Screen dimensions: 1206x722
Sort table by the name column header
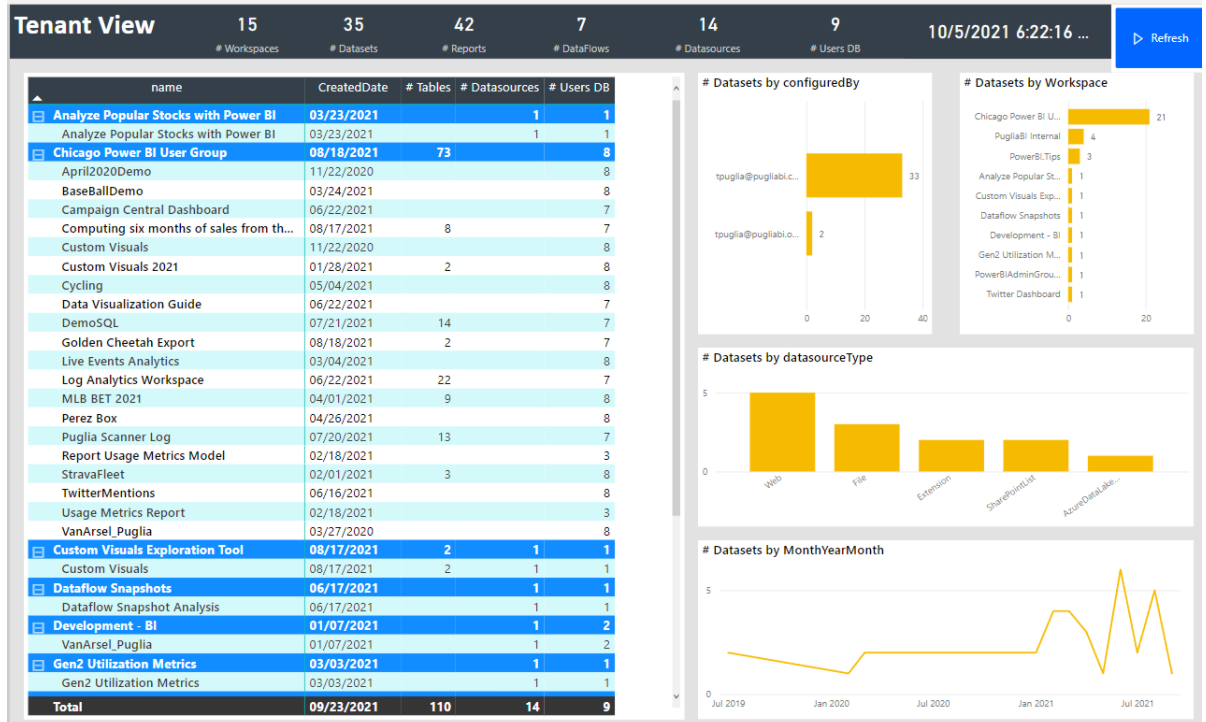click(x=166, y=88)
